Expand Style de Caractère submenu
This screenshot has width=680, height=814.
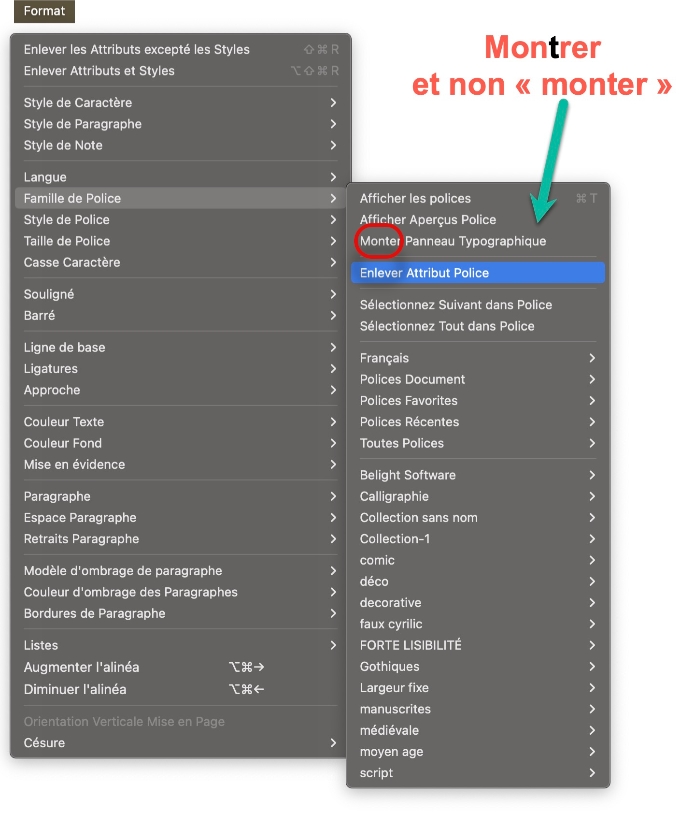[x=181, y=103]
